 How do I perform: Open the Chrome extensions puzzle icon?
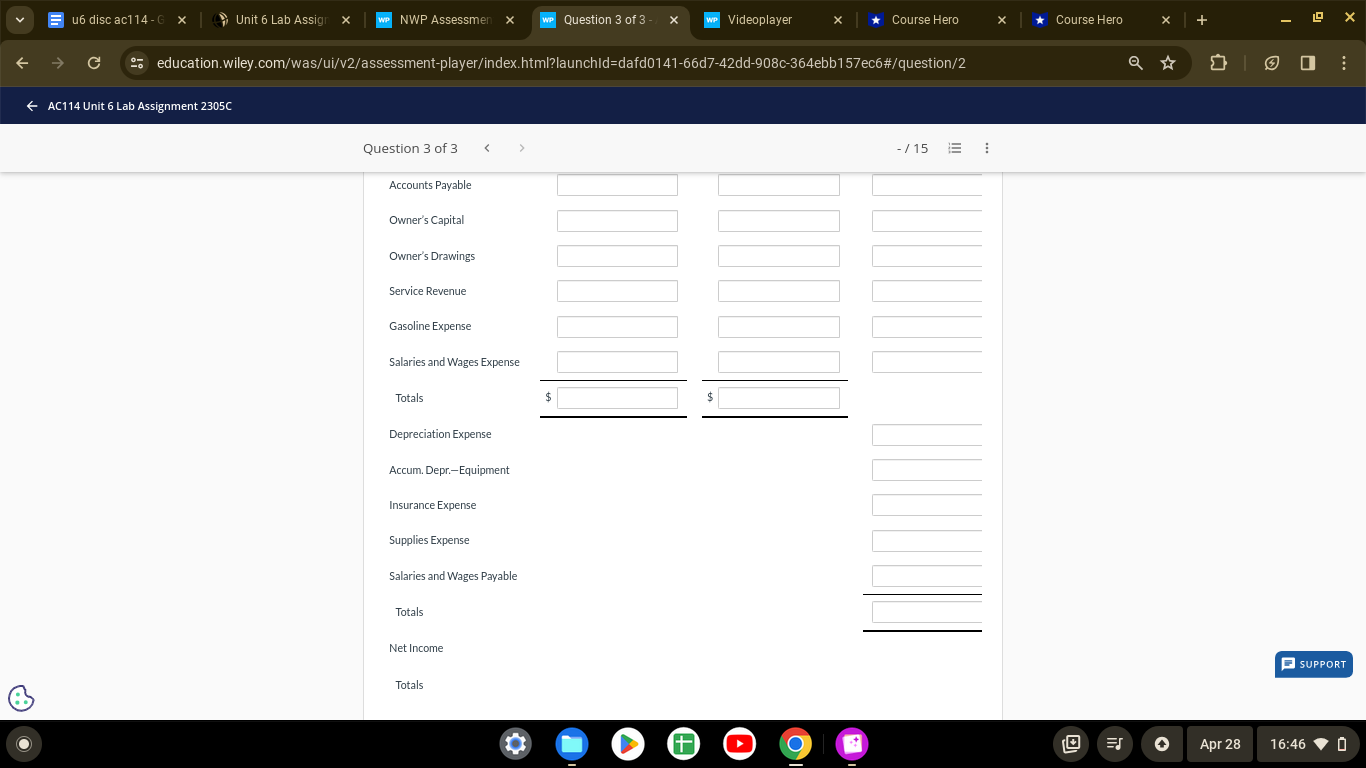pyautogui.click(x=1218, y=63)
